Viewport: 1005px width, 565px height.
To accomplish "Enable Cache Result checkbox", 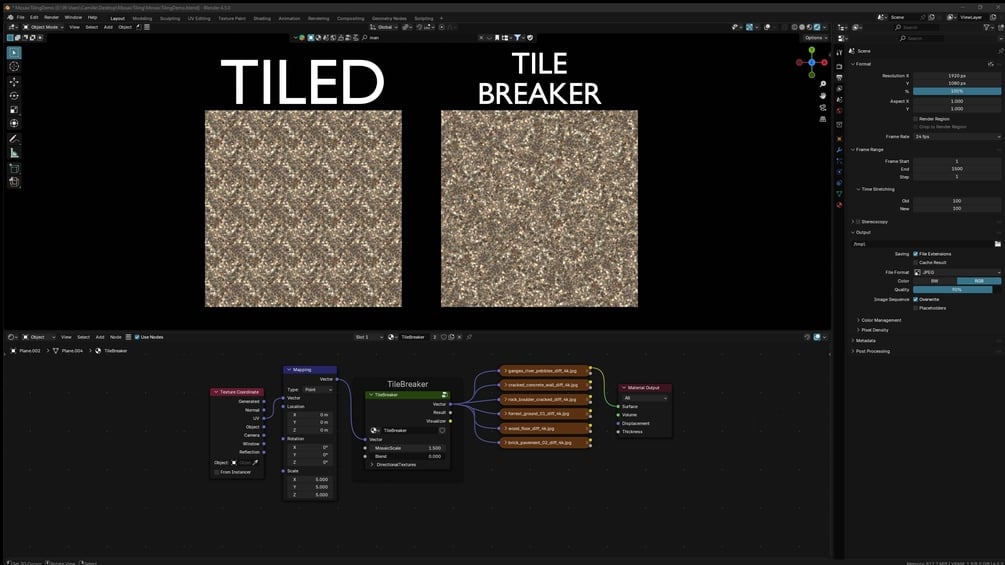I will click(x=915, y=263).
